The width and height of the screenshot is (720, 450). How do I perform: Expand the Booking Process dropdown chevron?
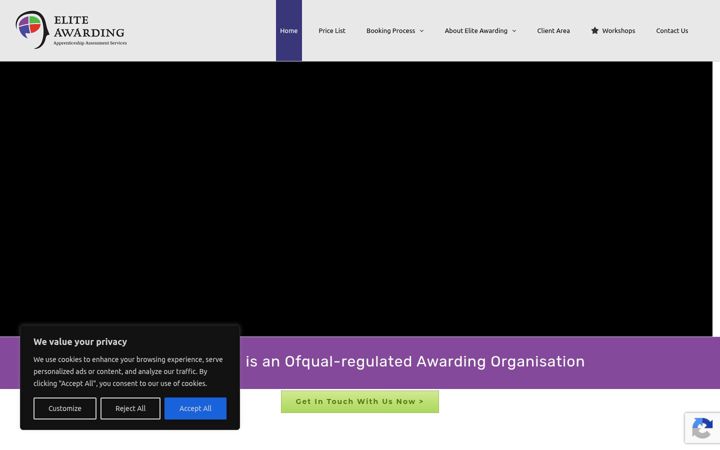(x=422, y=31)
